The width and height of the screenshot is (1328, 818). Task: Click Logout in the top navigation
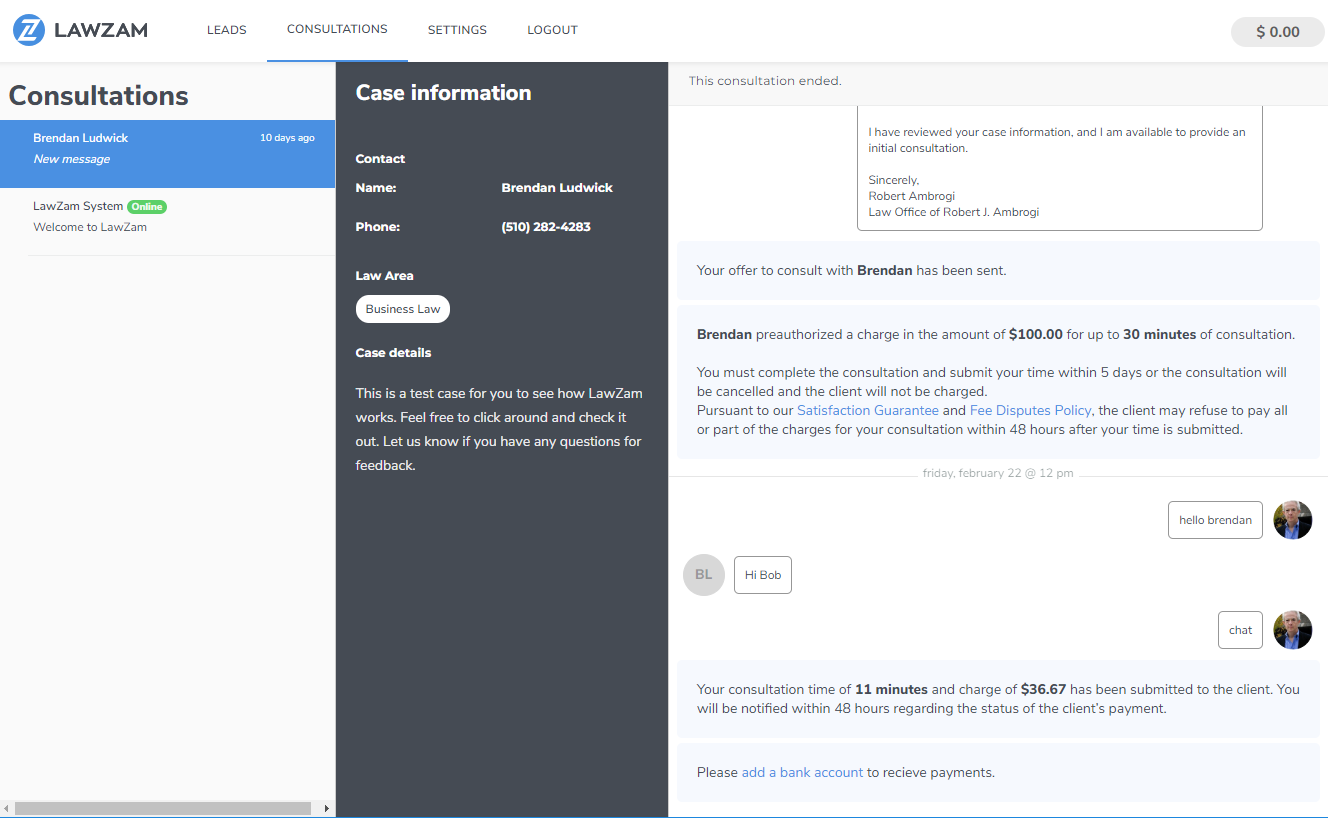click(x=552, y=30)
